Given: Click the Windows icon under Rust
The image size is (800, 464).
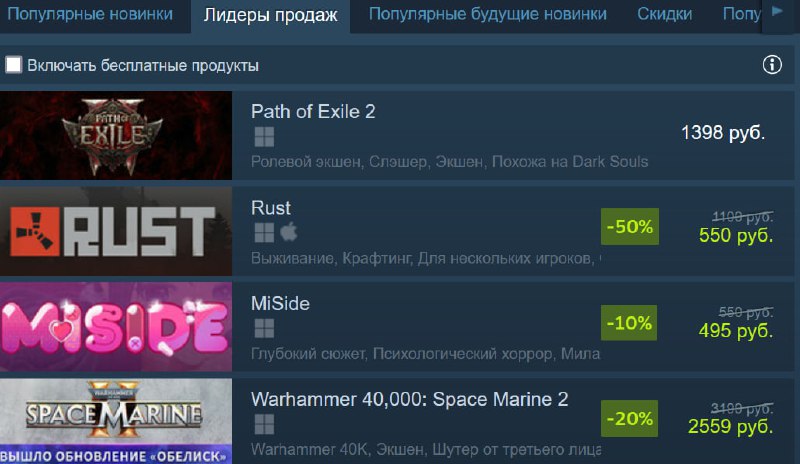Looking at the screenshot, I should pyautogui.click(x=264, y=233).
